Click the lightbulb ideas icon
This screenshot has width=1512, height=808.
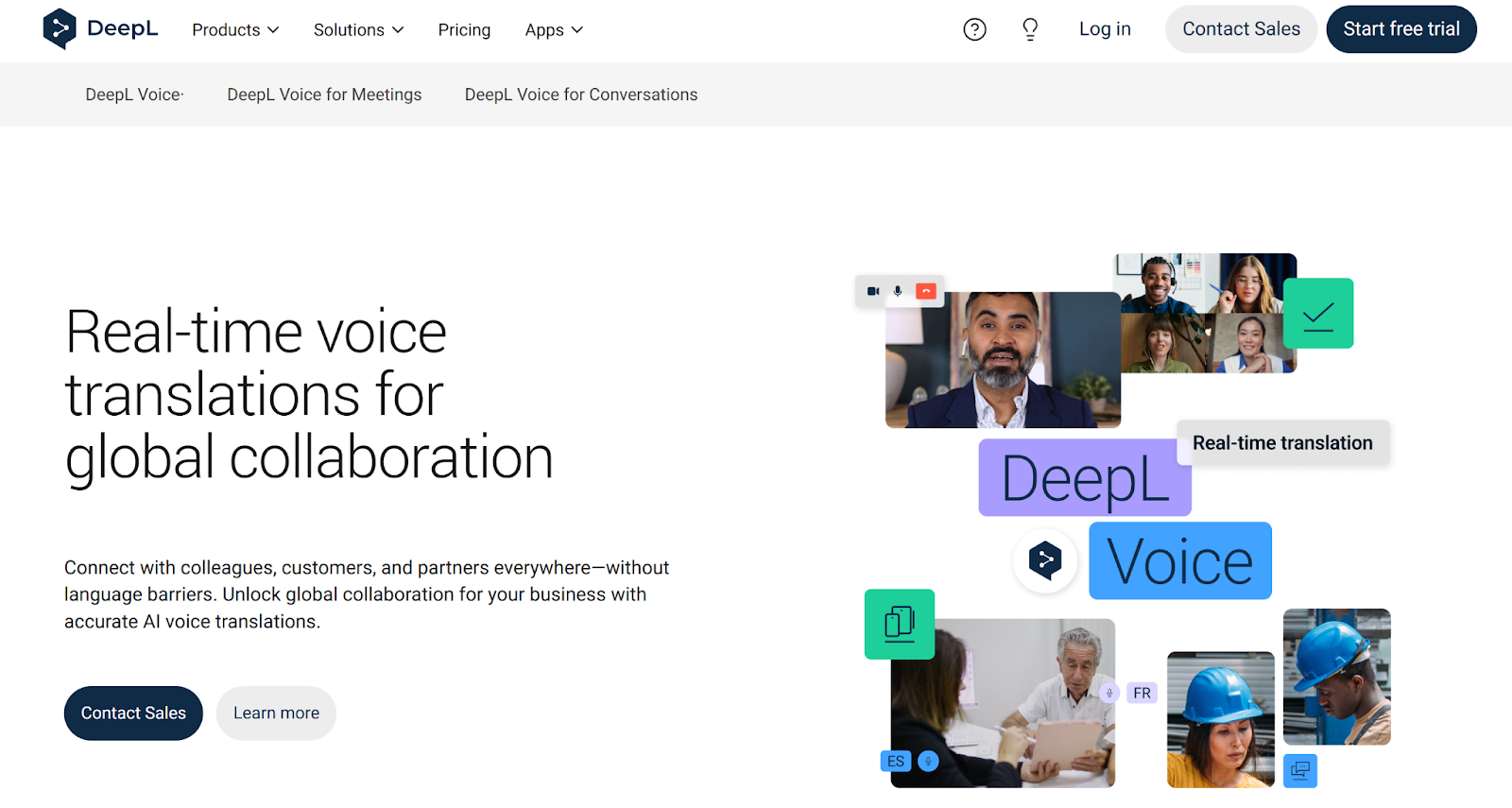(x=1030, y=29)
